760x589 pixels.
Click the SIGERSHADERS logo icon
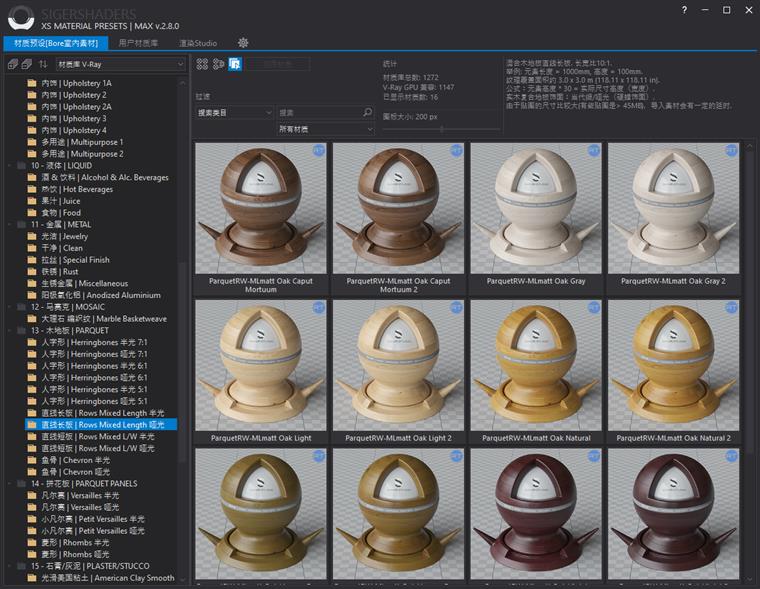point(21,18)
